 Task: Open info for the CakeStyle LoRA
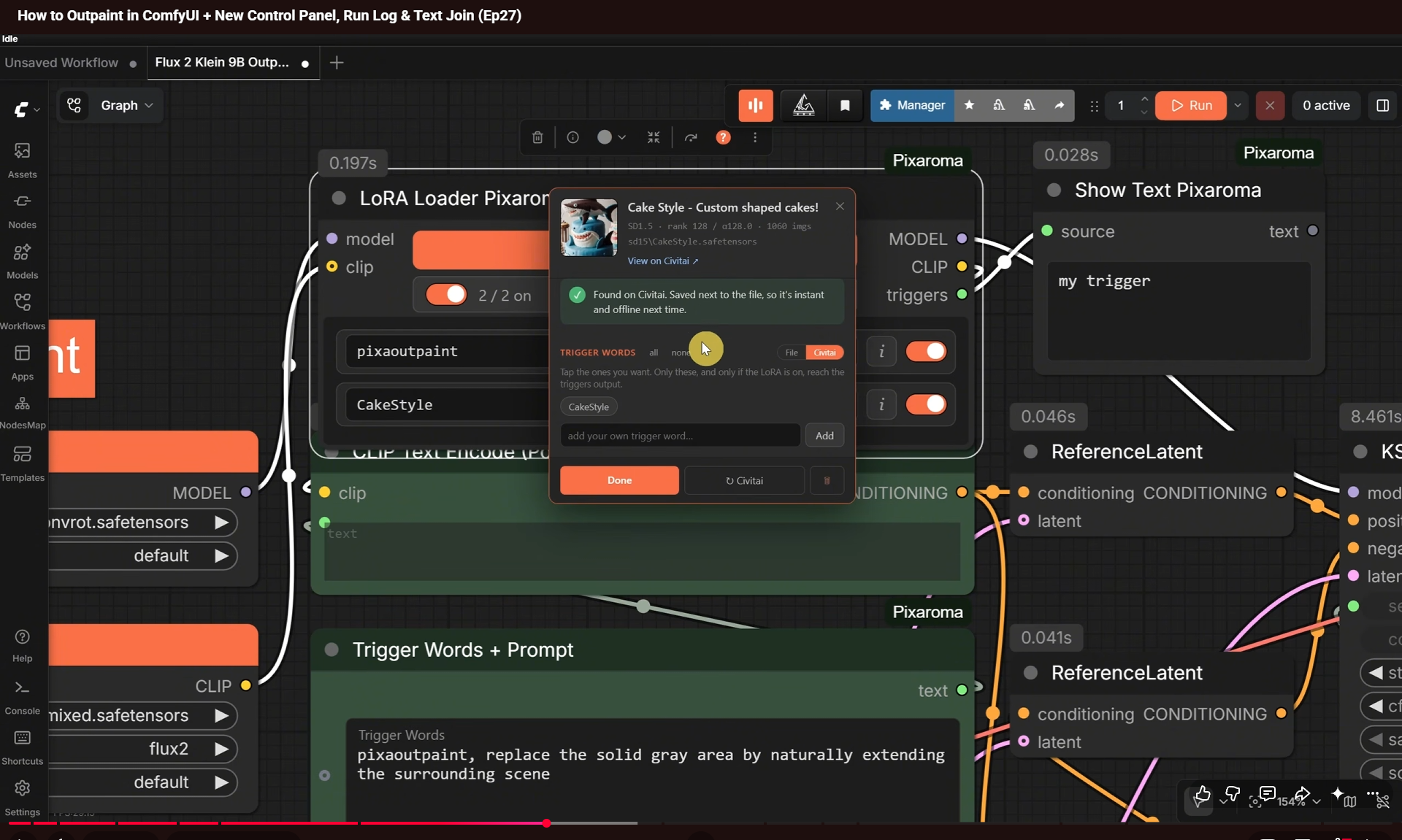pos(881,404)
